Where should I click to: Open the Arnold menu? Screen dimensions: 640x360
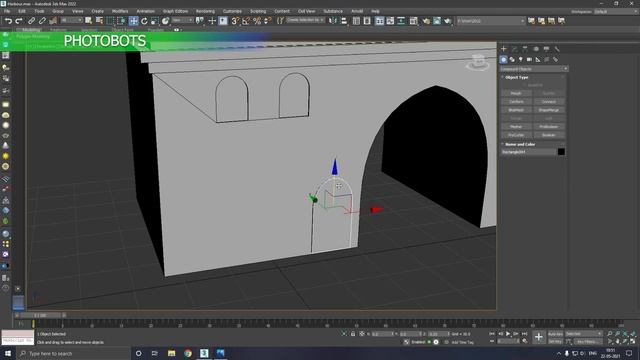coord(357,11)
